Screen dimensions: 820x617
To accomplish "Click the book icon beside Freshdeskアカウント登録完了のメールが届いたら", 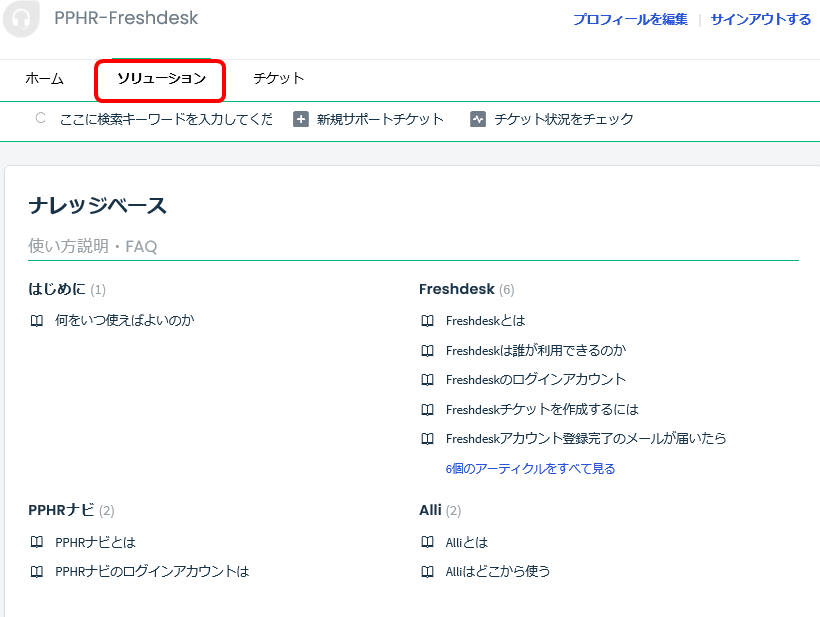I will pos(427,439).
